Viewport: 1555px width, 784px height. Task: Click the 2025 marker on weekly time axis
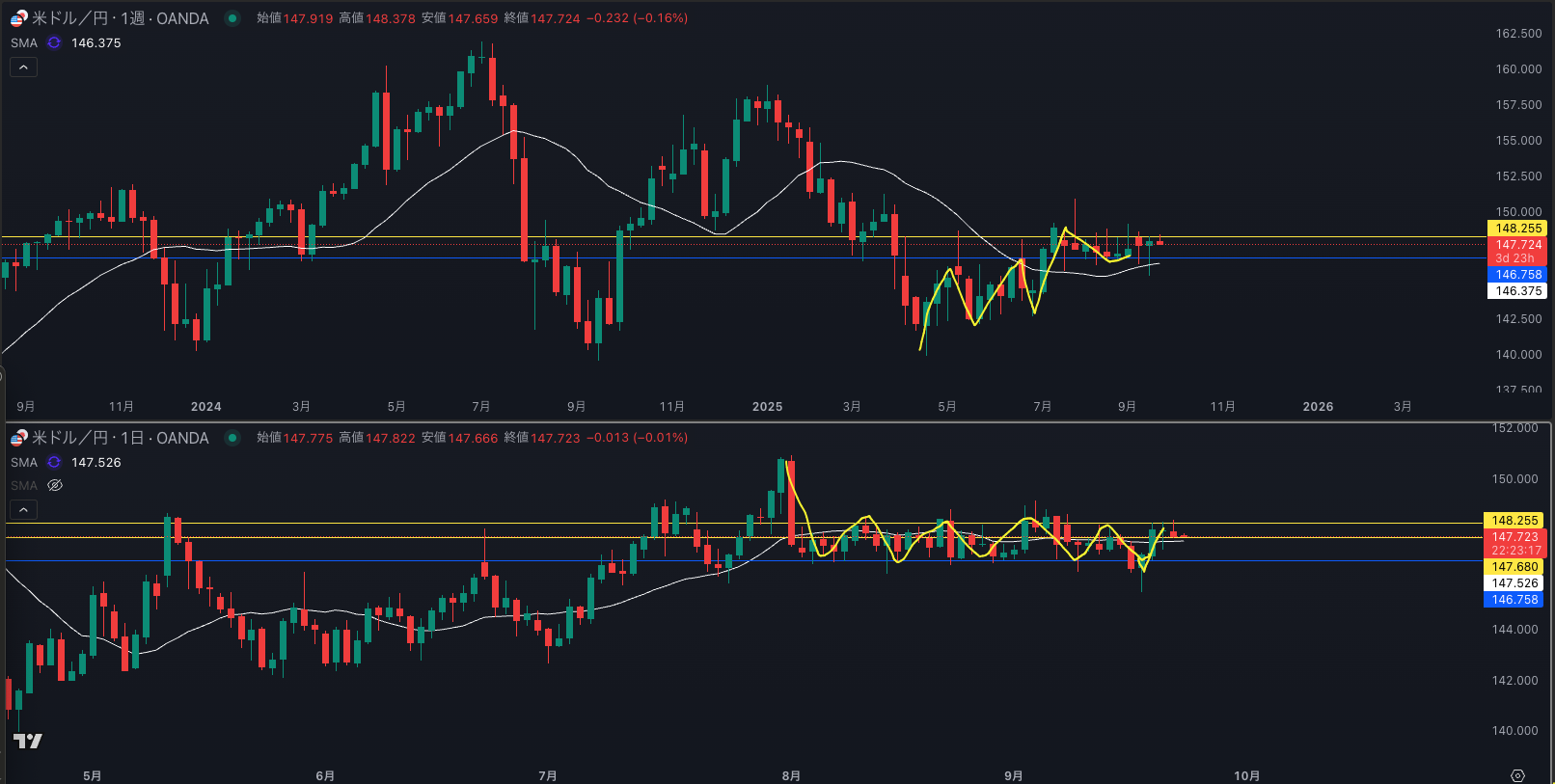[x=767, y=407]
